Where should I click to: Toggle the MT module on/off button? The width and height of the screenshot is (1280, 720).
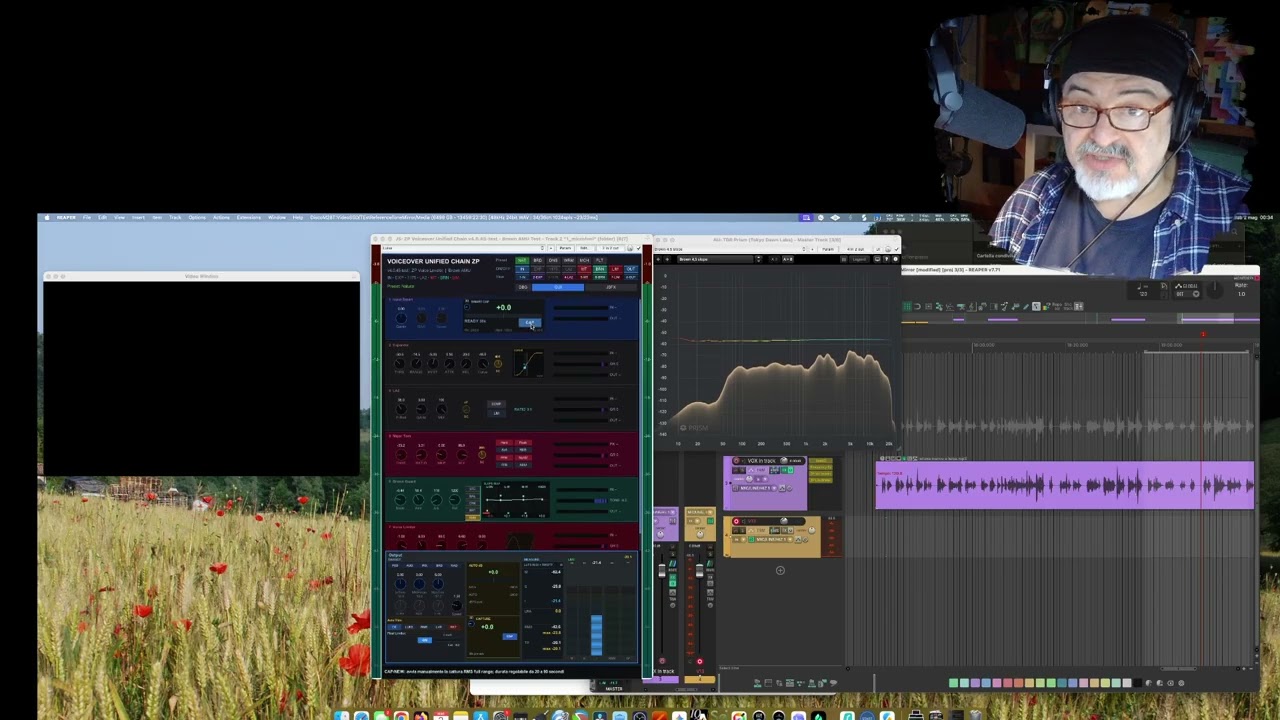584,269
